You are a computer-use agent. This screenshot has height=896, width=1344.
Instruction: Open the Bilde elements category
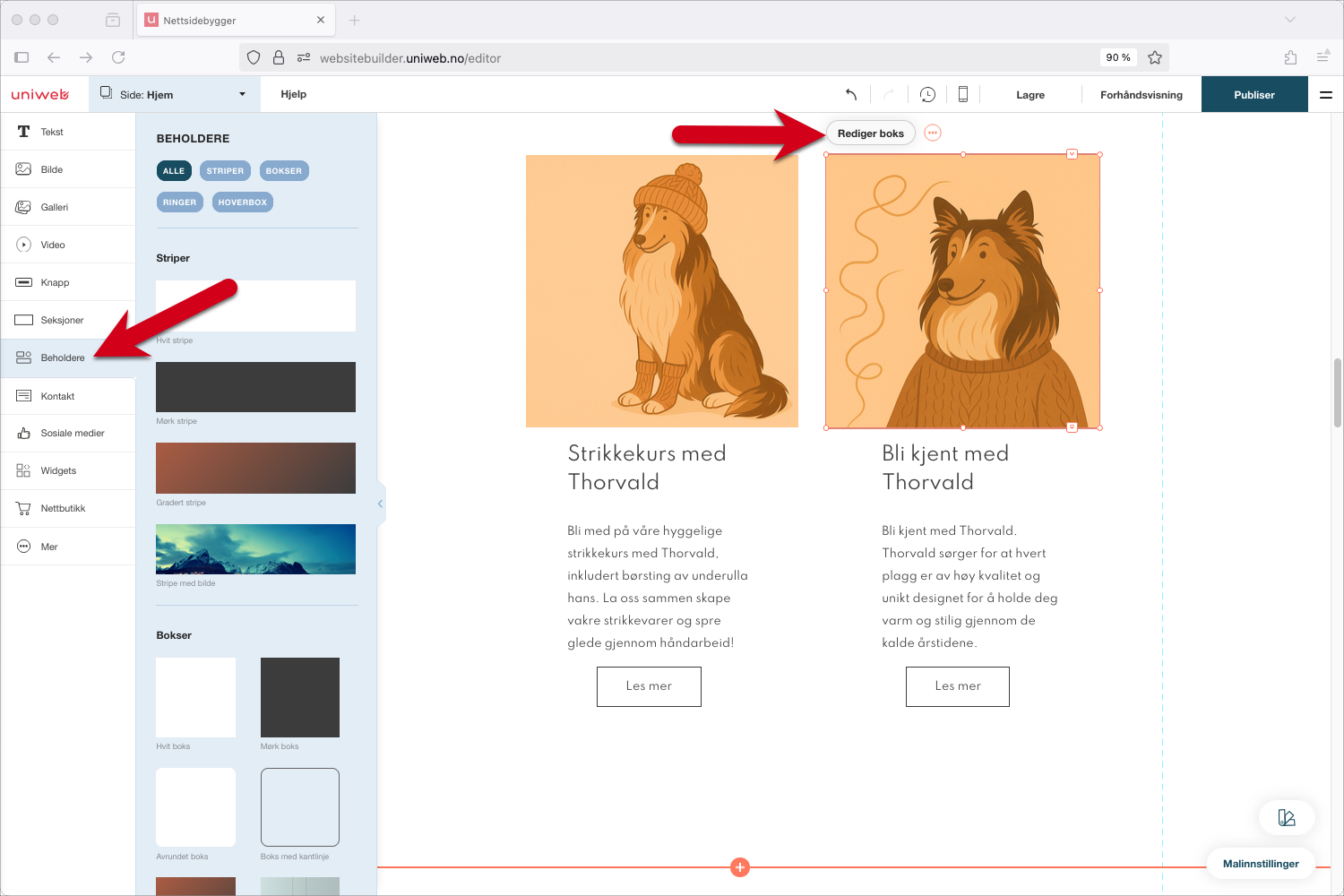[x=67, y=169]
